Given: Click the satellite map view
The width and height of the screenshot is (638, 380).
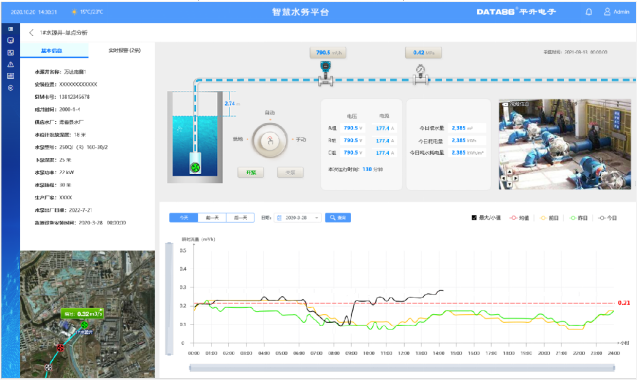Looking at the screenshot, I should click(x=87, y=314).
